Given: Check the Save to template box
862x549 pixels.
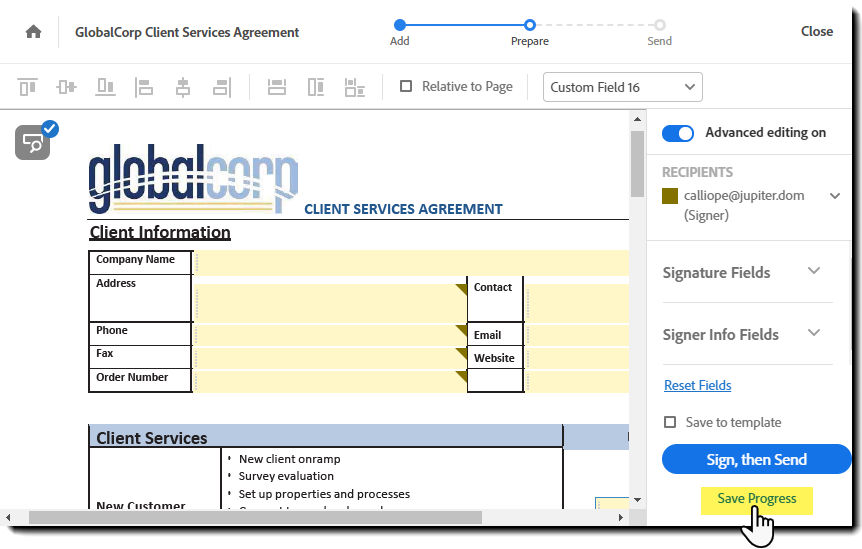Looking at the screenshot, I should tap(670, 422).
